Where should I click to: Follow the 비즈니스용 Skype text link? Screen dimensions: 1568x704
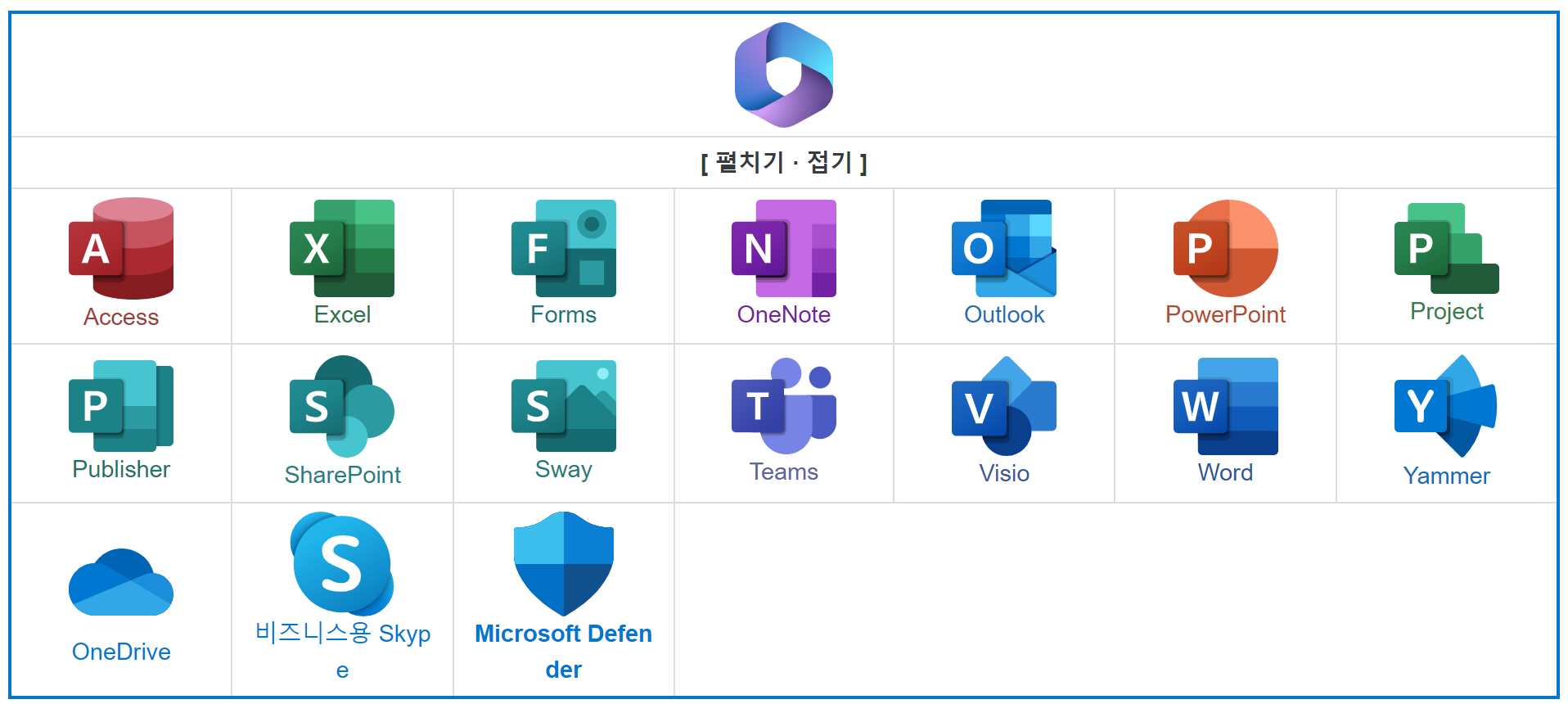[342, 651]
